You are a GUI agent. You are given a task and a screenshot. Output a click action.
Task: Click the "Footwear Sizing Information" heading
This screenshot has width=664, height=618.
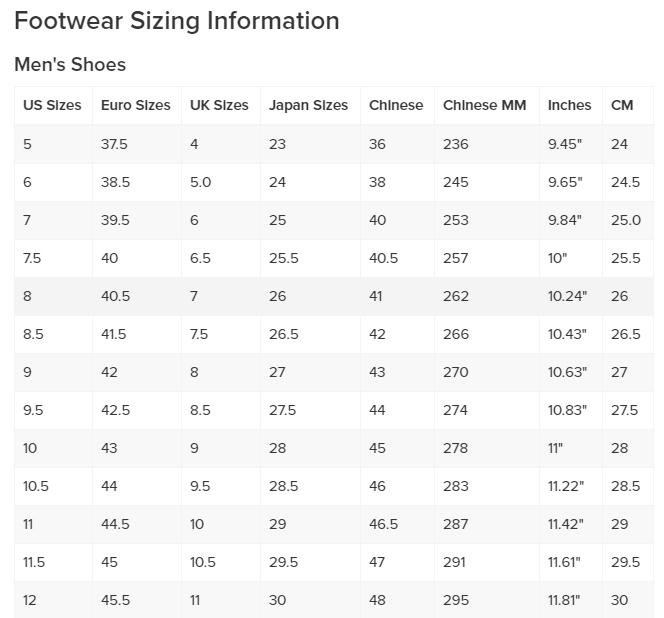177,21
